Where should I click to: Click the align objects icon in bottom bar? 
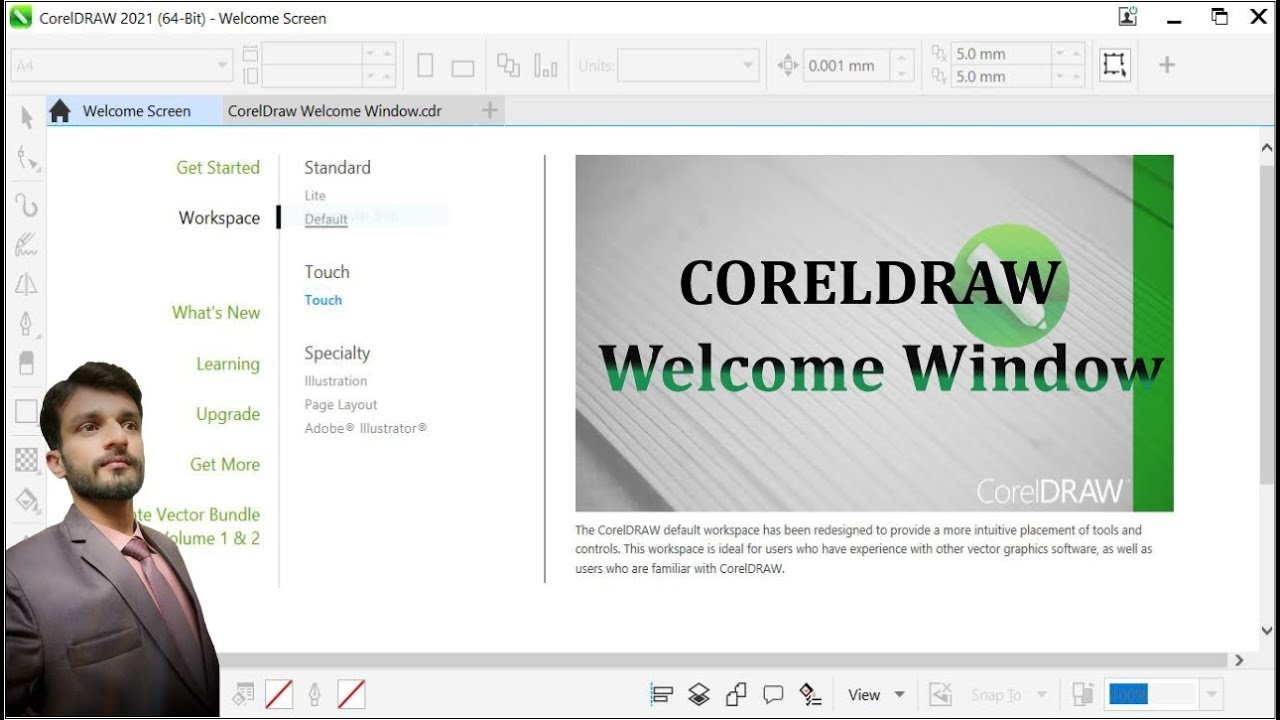coord(662,694)
